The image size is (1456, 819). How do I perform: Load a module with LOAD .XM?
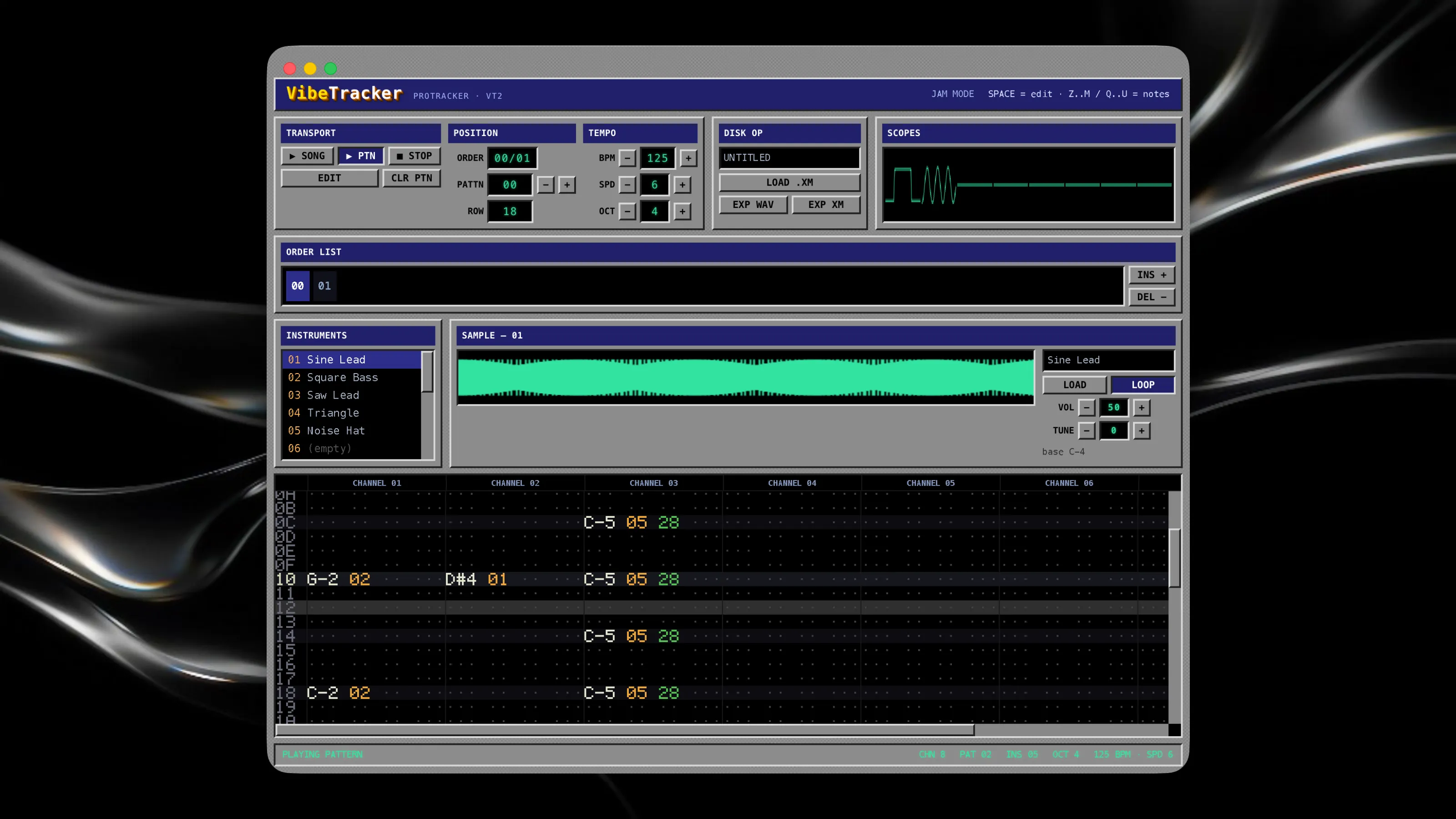click(x=789, y=182)
